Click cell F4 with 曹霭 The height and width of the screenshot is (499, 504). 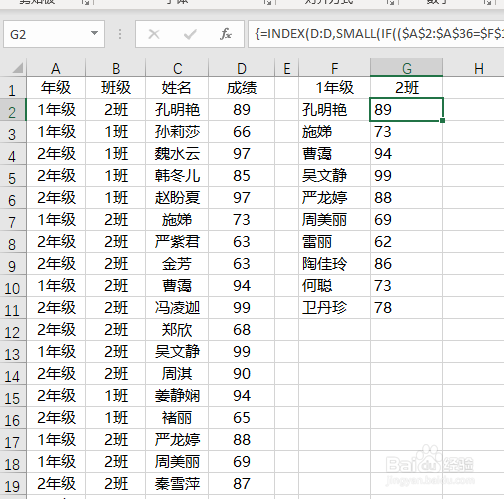tap(334, 153)
